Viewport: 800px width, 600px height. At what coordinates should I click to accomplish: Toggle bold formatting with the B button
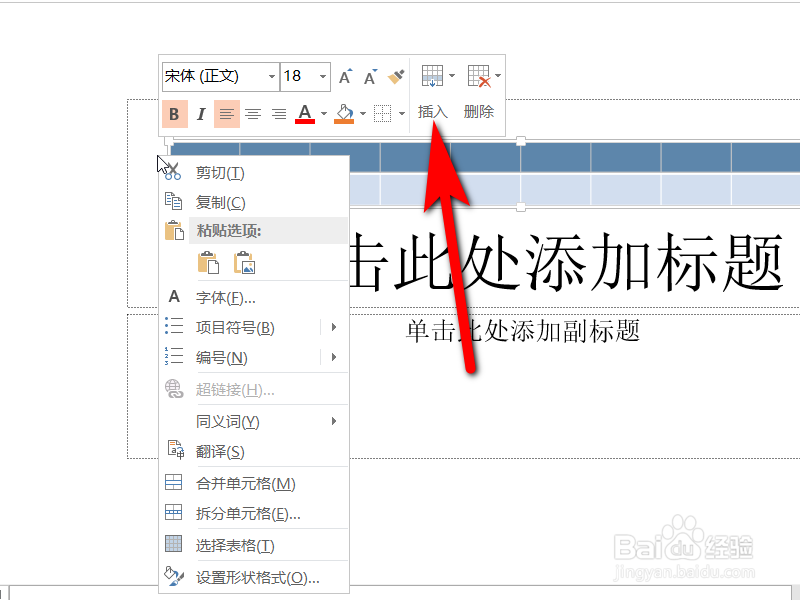tap(174, 113)
